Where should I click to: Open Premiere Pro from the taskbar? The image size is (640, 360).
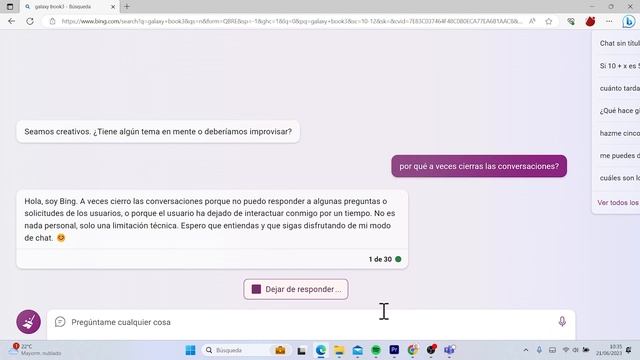tap(394, 350)
